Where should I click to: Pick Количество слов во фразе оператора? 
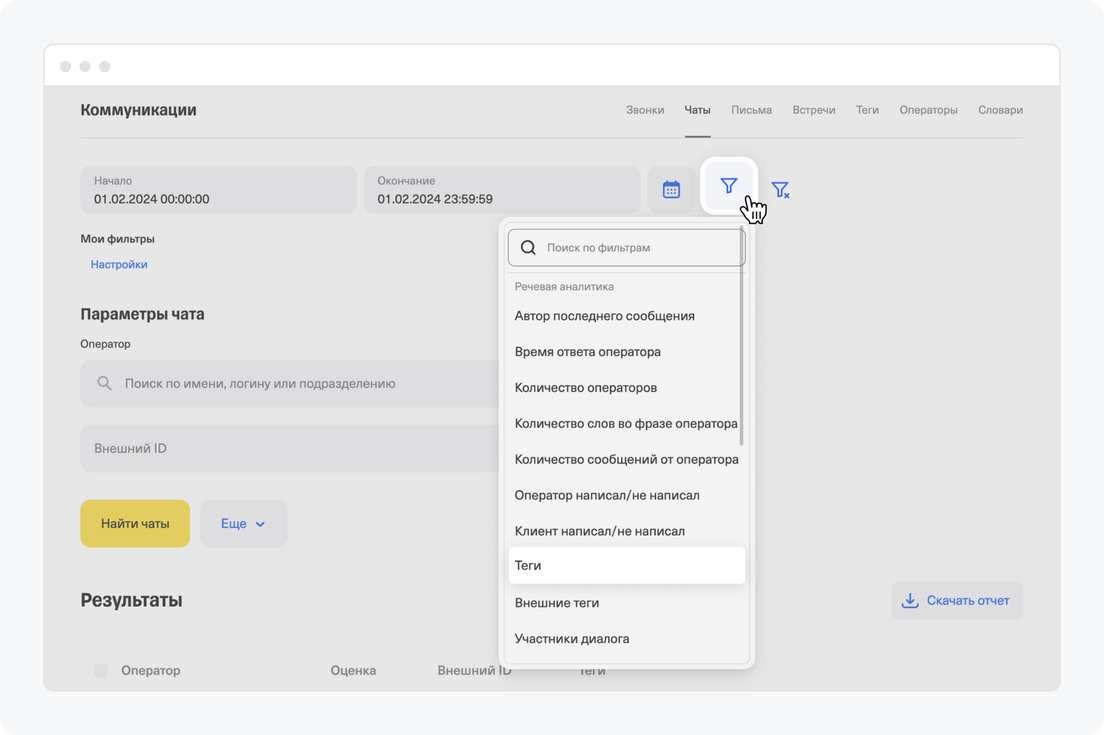click(625, 424)
